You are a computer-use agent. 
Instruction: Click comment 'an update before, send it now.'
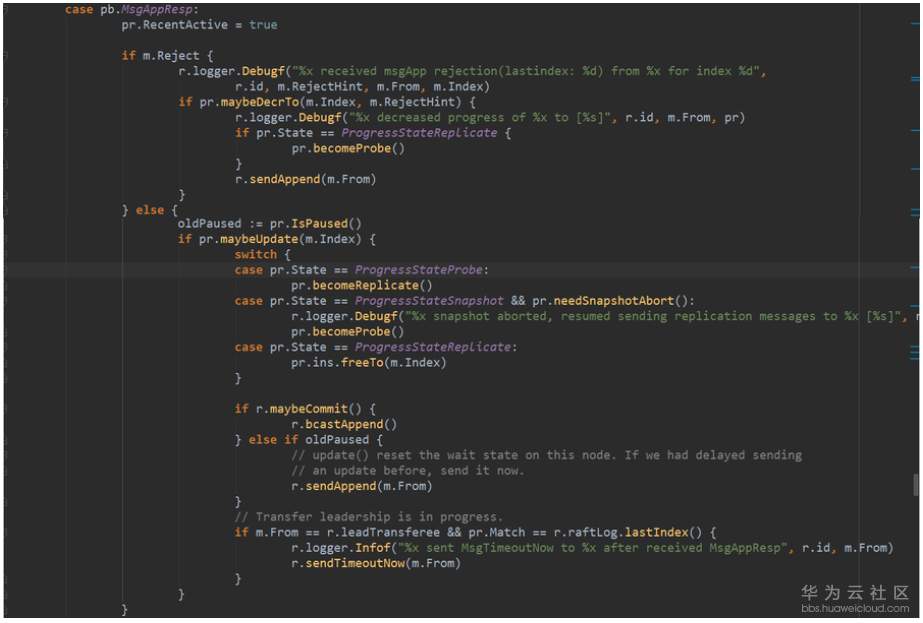tap(407, 470)
